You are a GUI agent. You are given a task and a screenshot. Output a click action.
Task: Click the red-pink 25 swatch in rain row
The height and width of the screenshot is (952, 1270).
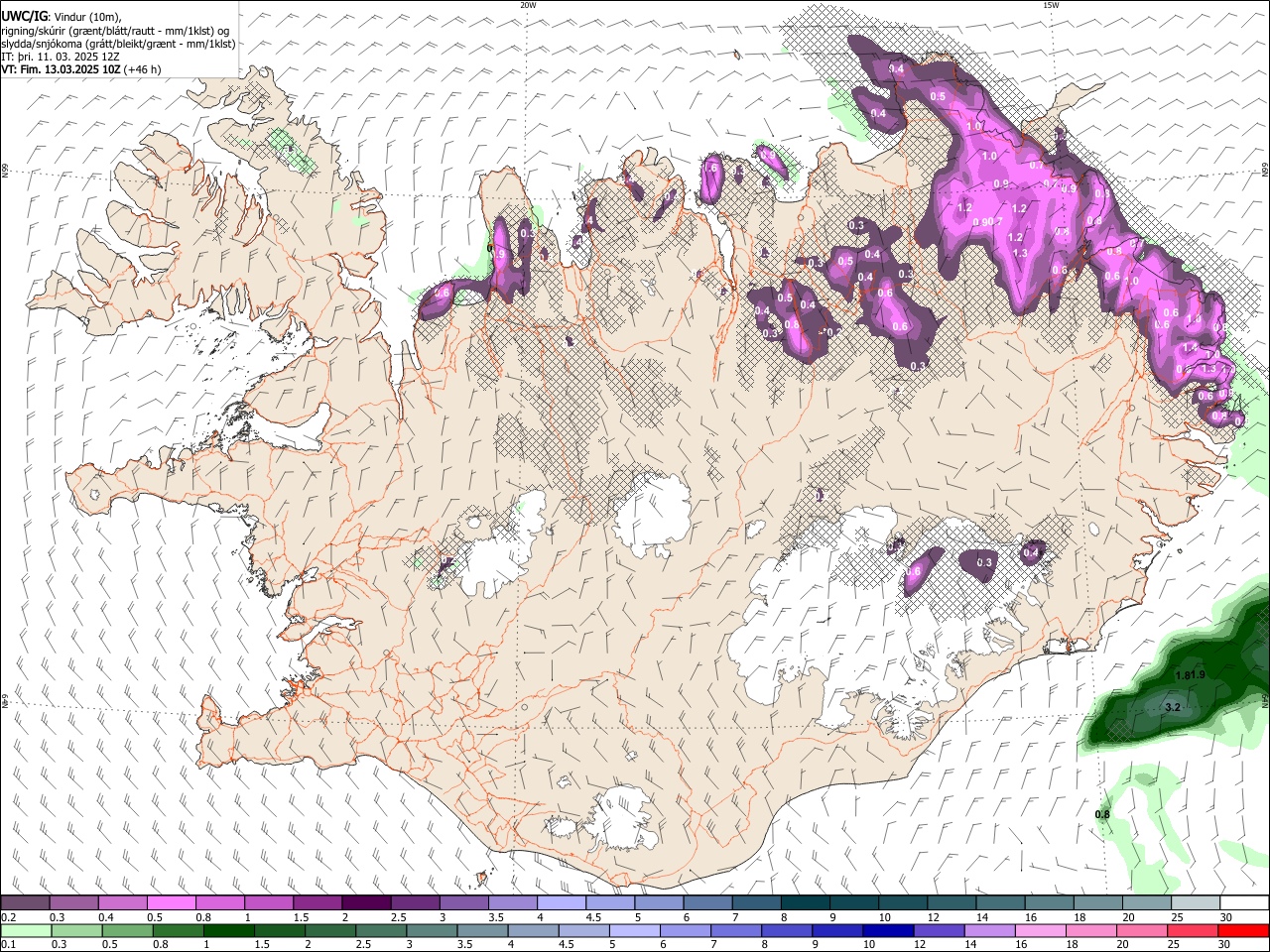(x=1194, y=930)
